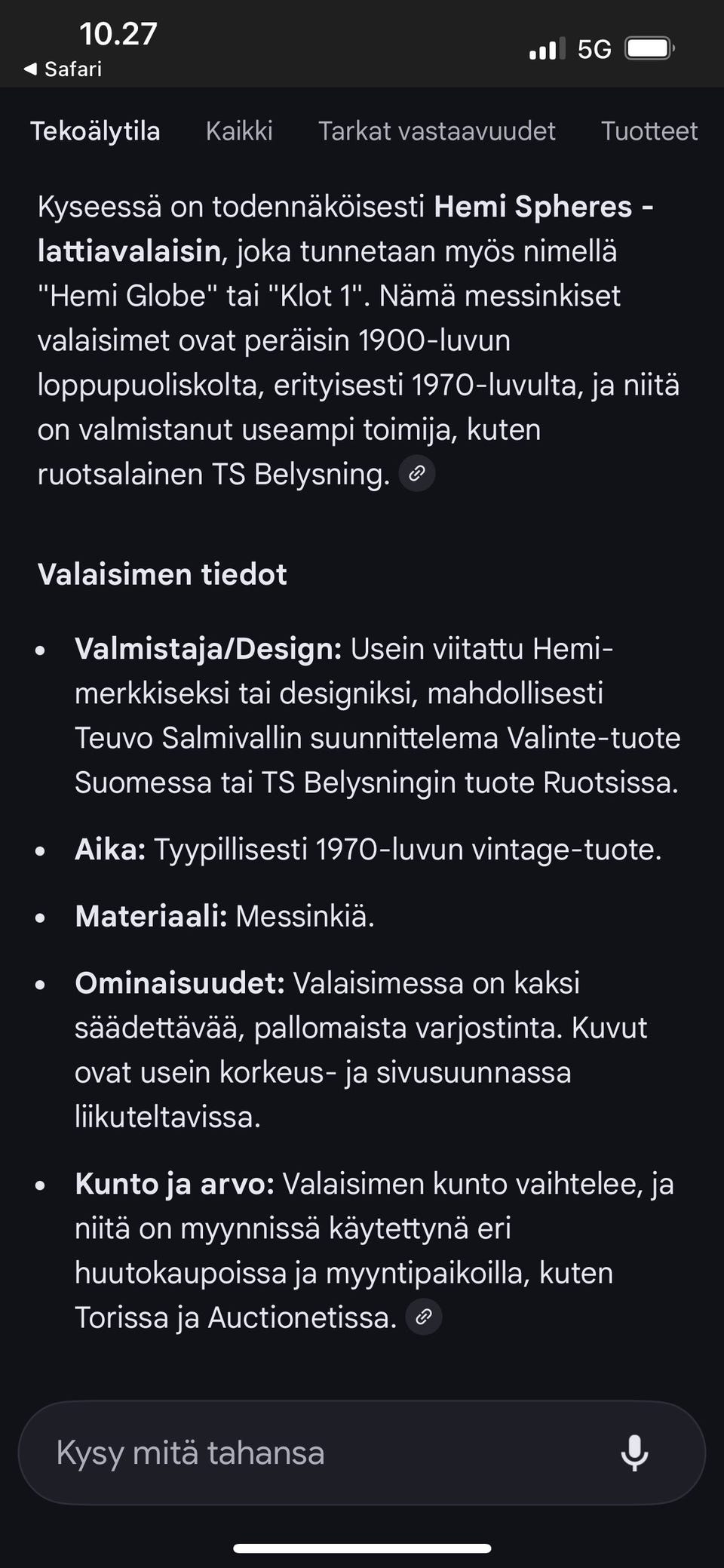Tap the home indicator bar at bottom
Viewport: 724px width, 1568px height.
362,1545
